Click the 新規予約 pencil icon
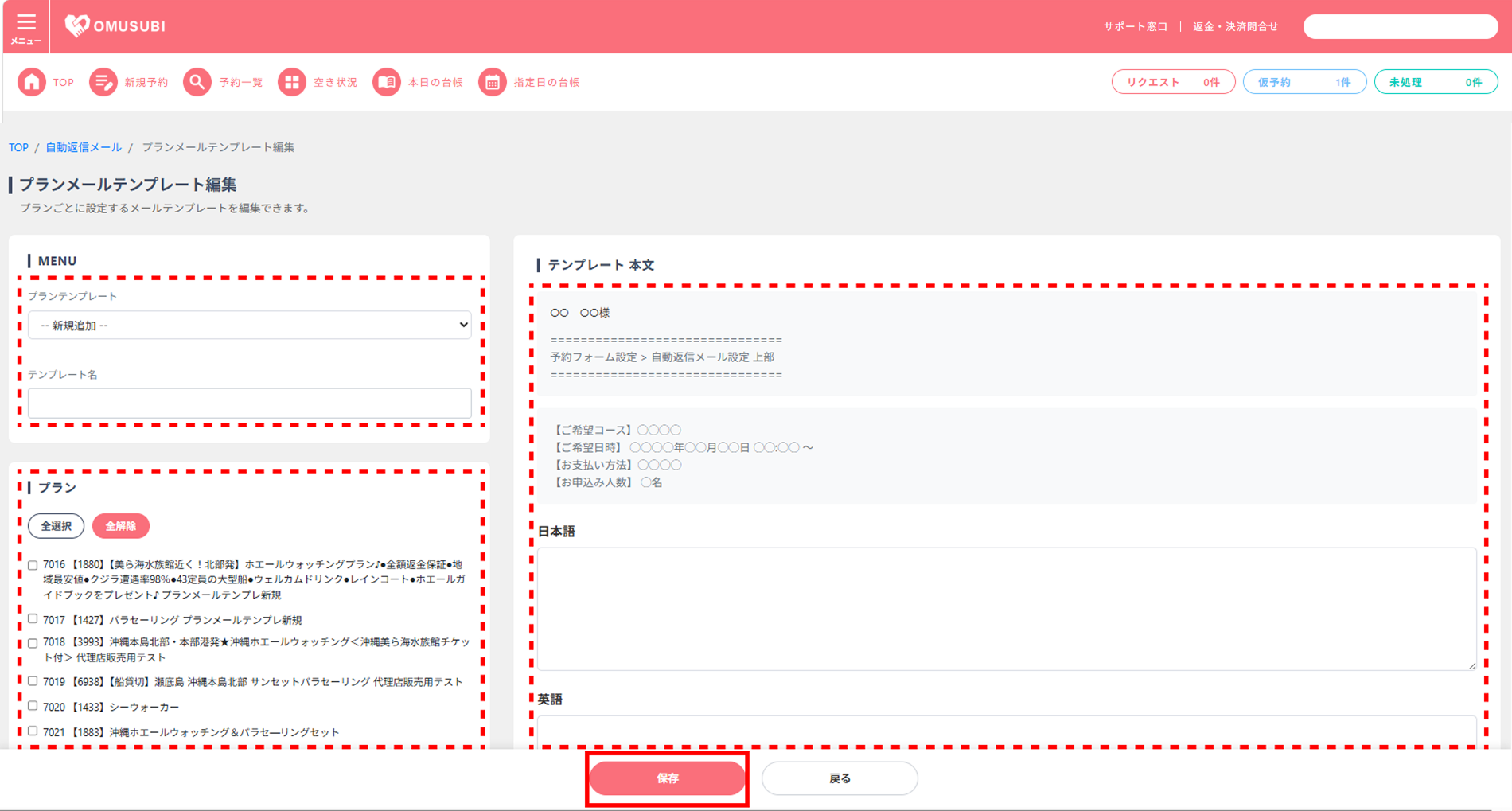This screenshot has height=811, width=1512. pyautogui.click(x=103, y=82)
